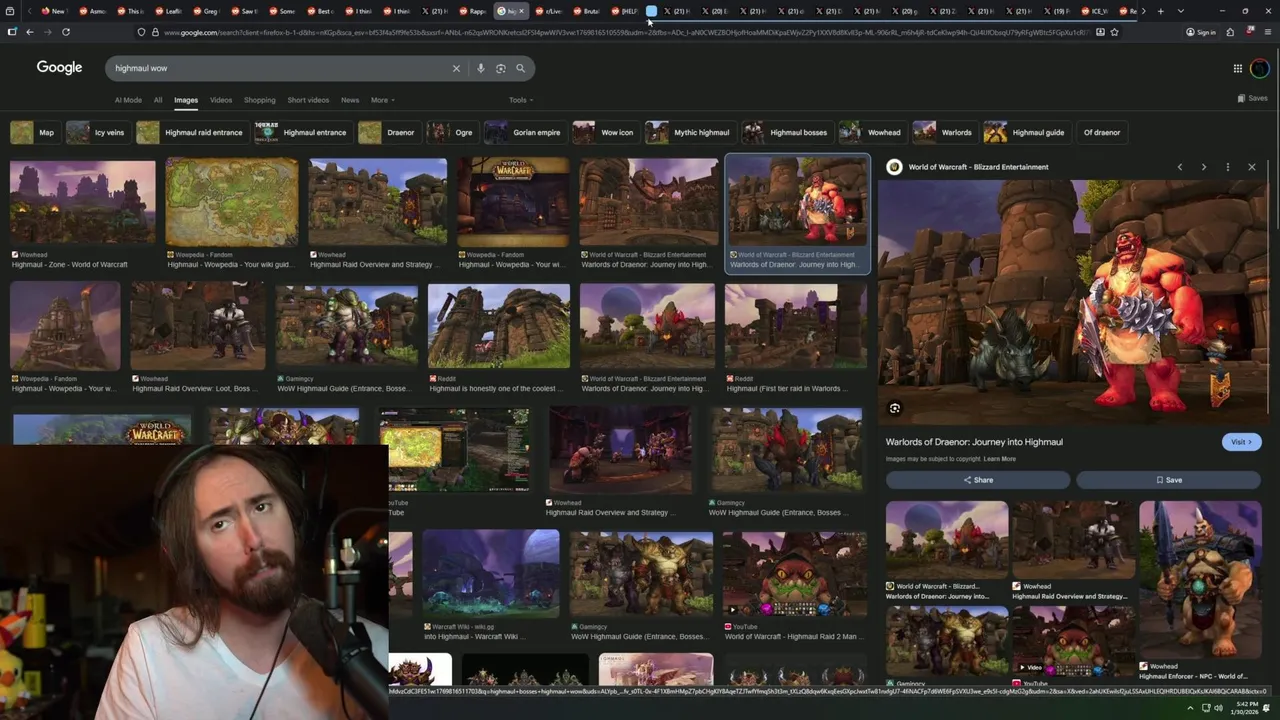Open the Firefox application menu
The height and width of the screenshot is (720, 1280).
[x=1267, y=32]
